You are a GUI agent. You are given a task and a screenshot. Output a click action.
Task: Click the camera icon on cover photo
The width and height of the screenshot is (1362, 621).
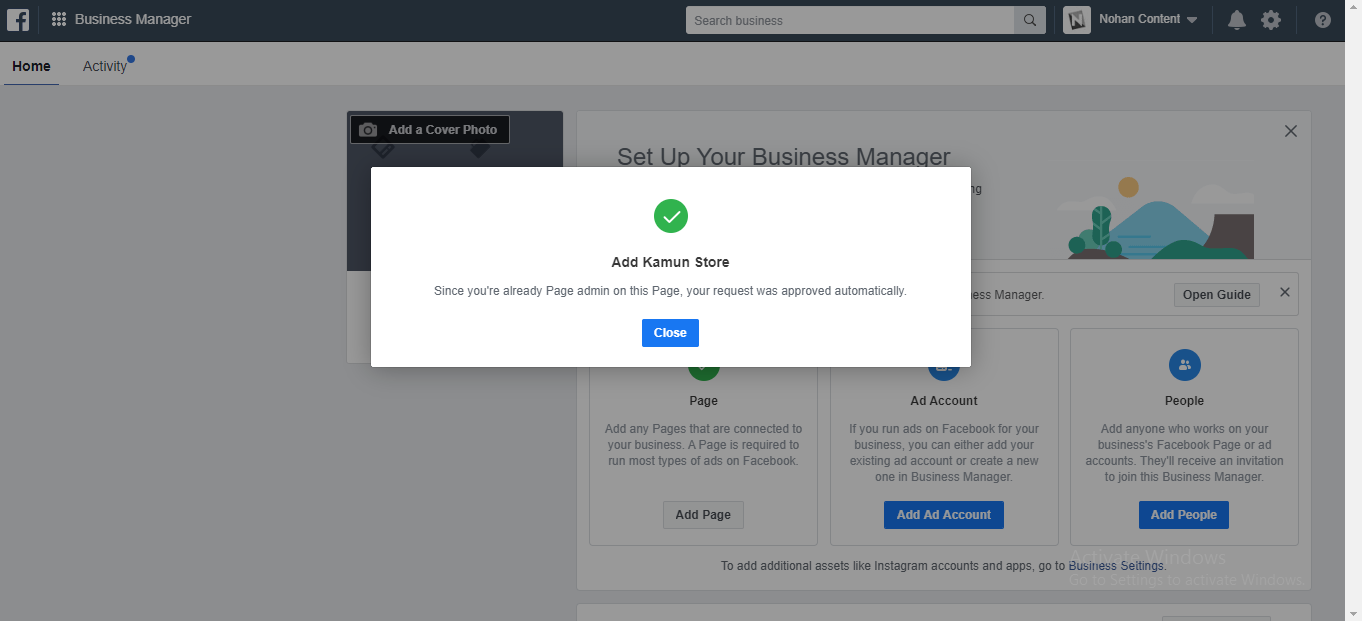368,130
